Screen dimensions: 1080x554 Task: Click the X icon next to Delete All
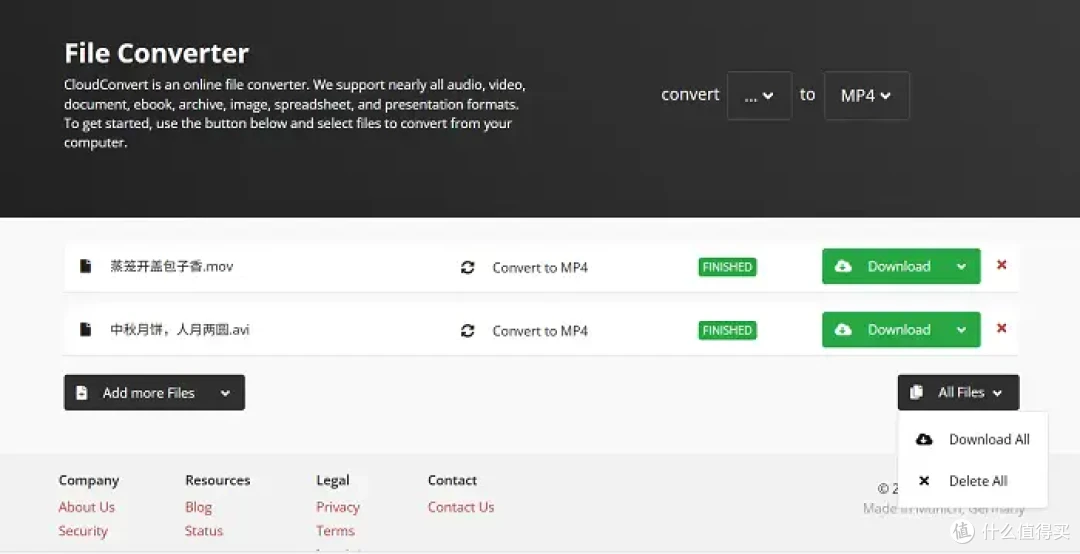[x=924, y=481]
